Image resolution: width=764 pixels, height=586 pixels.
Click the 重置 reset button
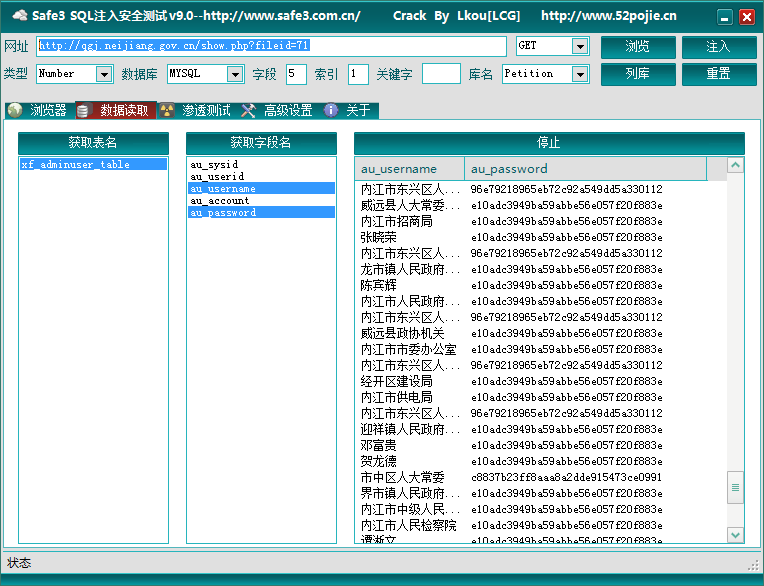[719, 74]
